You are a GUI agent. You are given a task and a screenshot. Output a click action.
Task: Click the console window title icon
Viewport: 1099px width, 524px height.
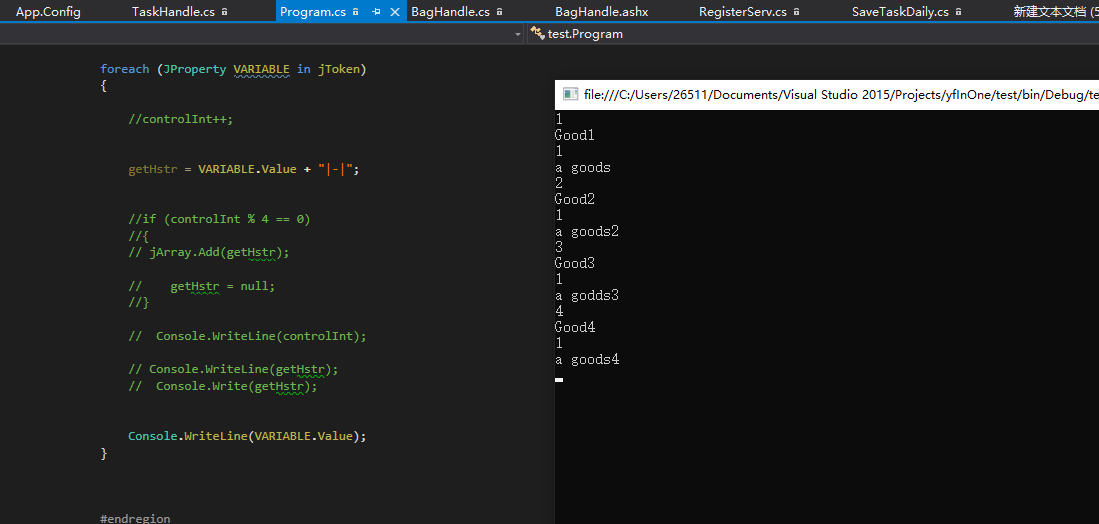571,95
